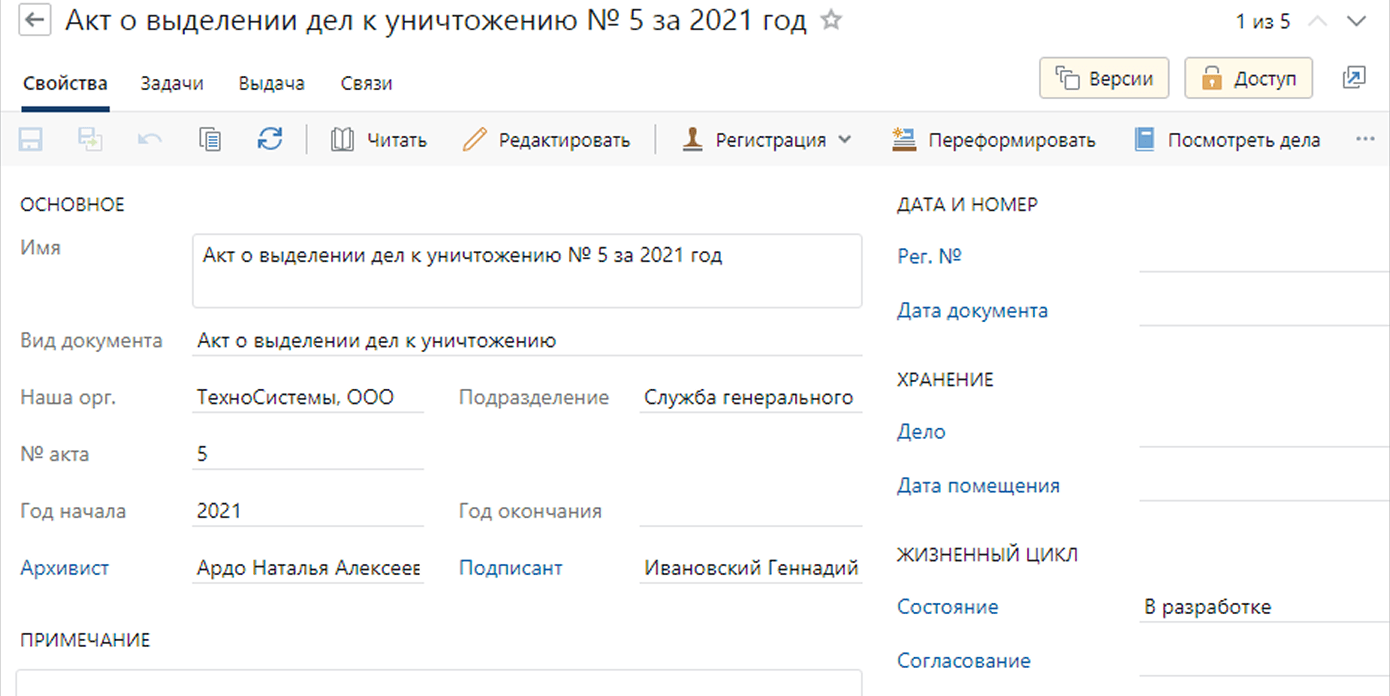Refresh the document card
This screenshot has height=696, width=1390.
click(x=270, y=140)
